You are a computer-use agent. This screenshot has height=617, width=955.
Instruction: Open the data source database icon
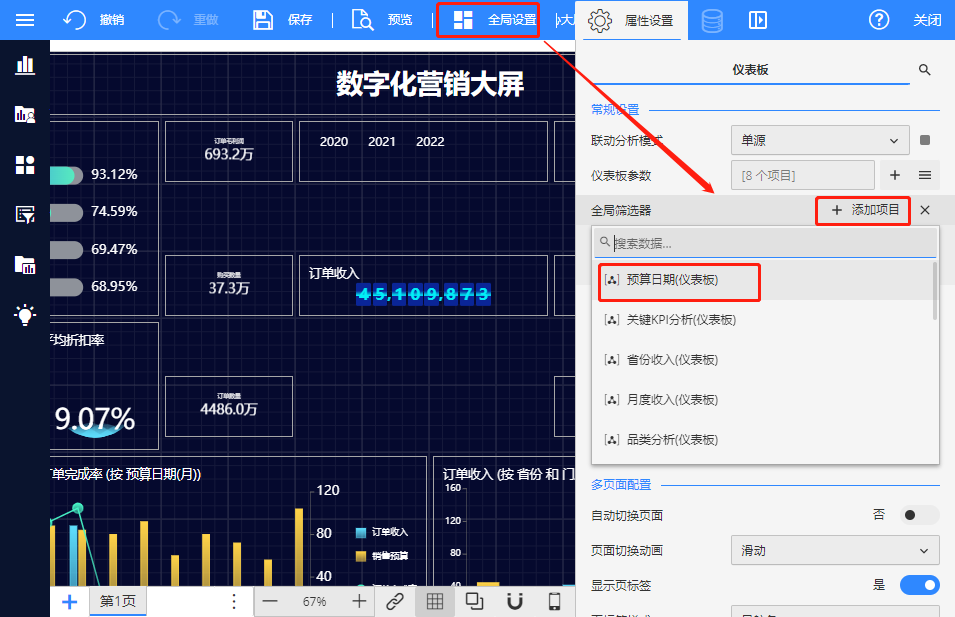pyautogui.click(x=712, y=20)
